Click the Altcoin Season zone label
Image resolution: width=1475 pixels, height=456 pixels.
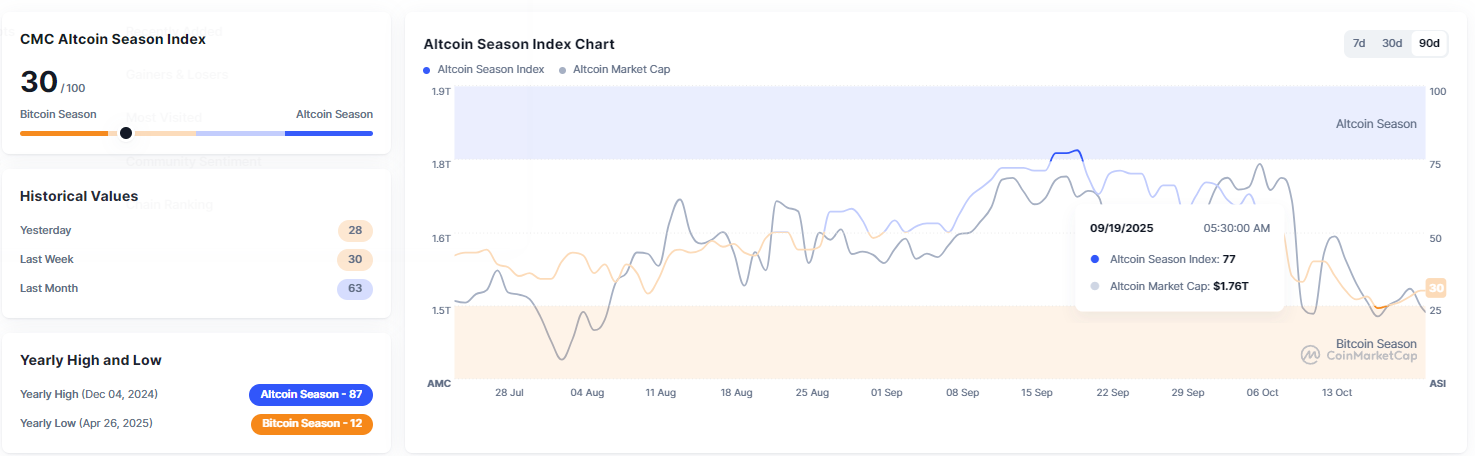click(1376, 124)
